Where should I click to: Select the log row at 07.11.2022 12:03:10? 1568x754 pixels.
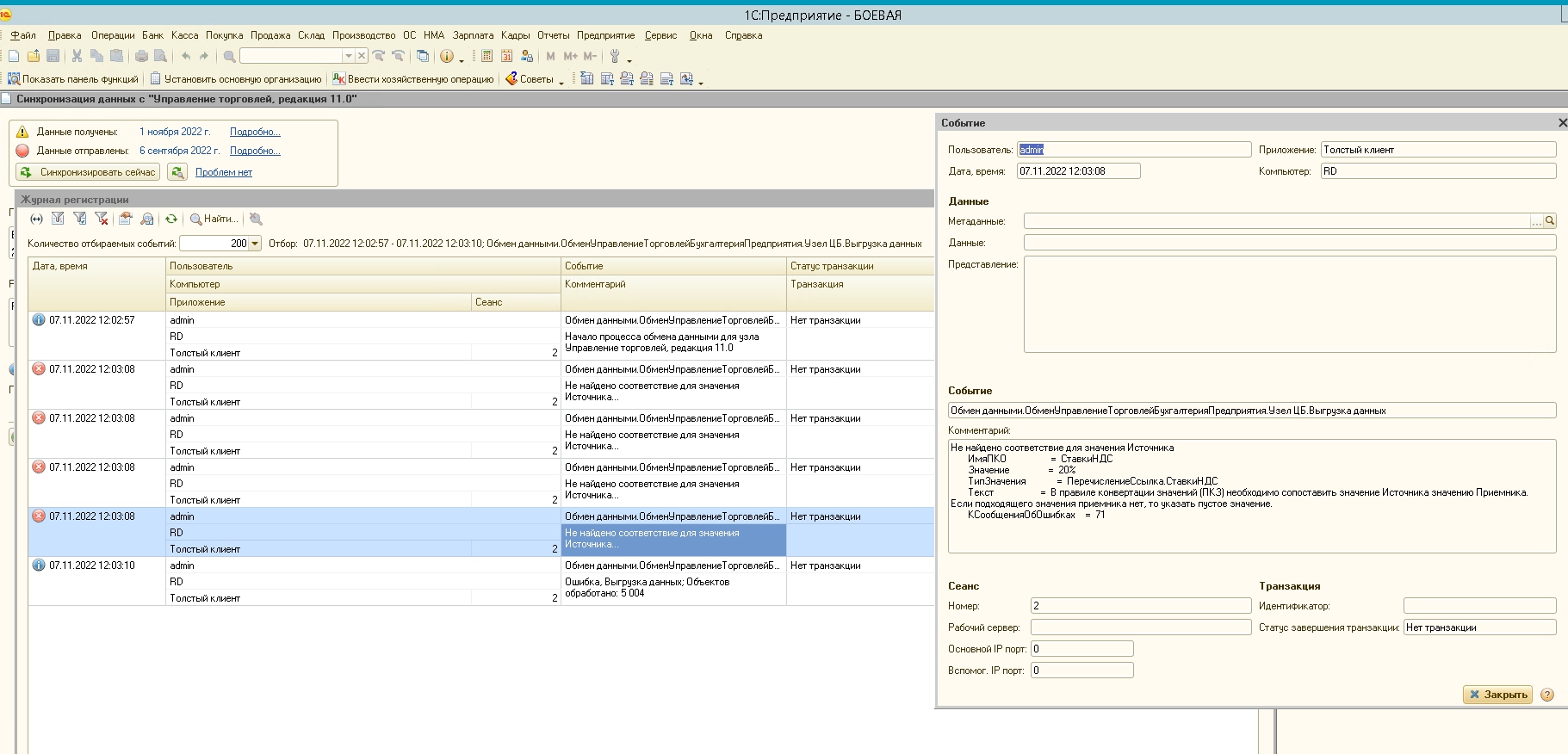coord(92,565)
